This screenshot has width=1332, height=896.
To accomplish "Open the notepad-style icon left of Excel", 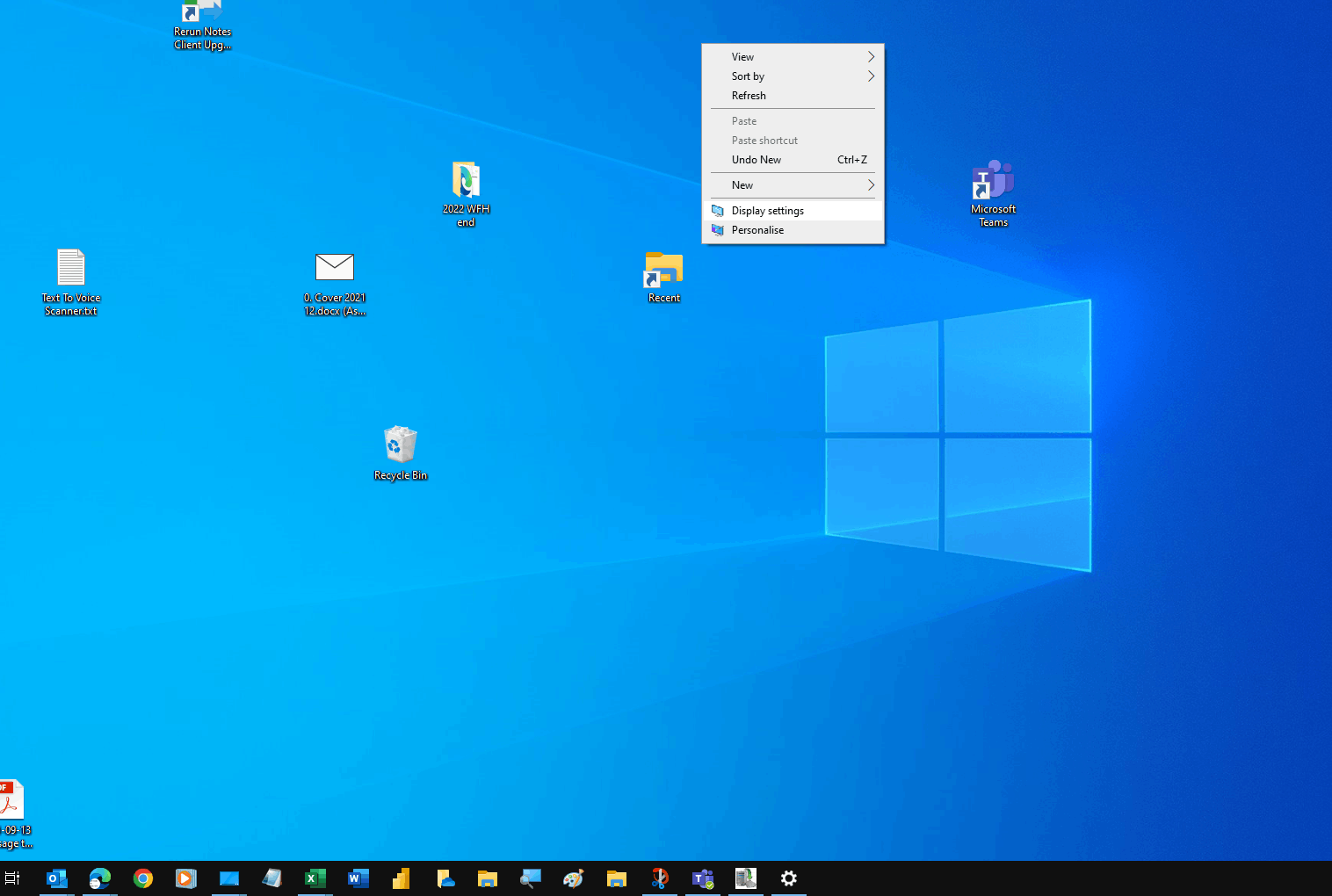I will click(x=272, y=878).
